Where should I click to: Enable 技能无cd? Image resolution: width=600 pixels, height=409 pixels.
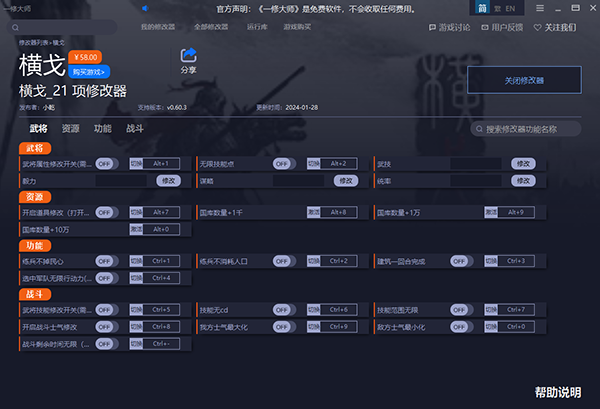tap(284, 310)
